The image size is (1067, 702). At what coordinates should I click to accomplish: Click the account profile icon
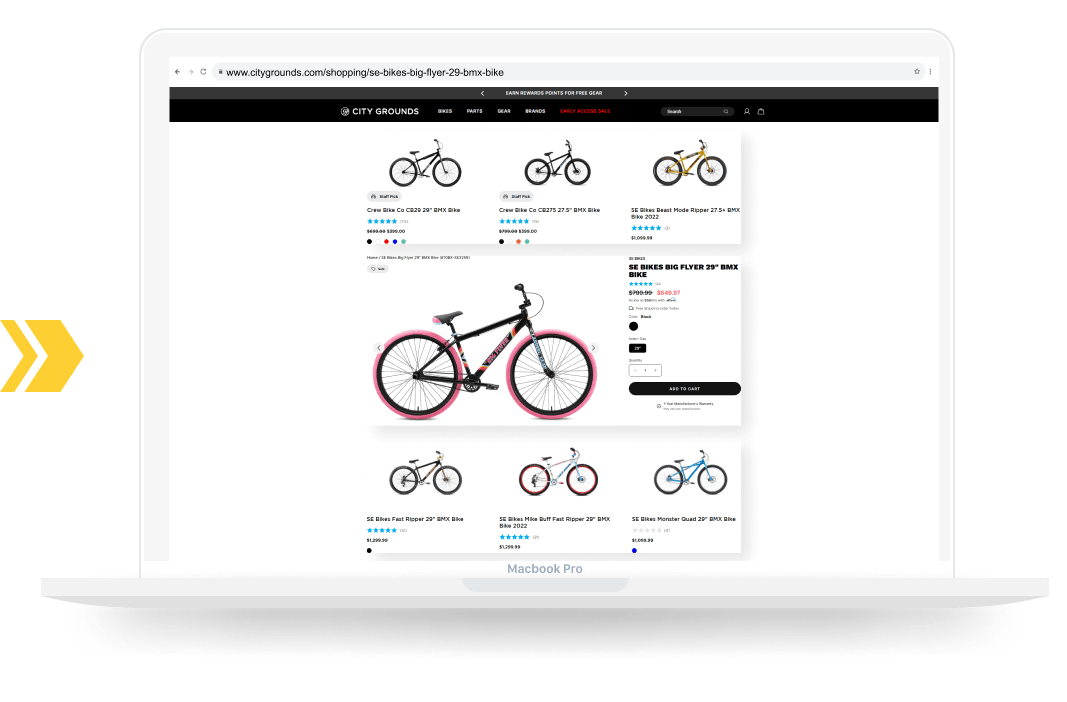tap(747, 111)
